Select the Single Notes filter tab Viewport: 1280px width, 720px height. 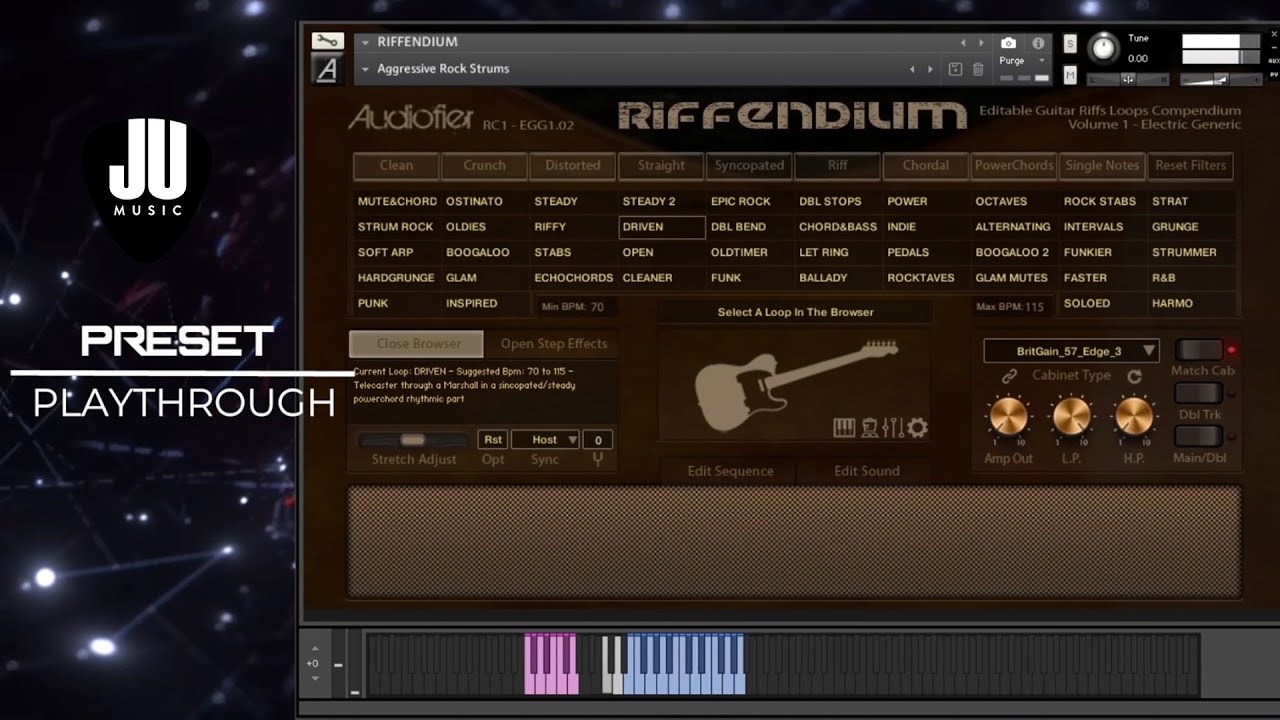(x=1102, y=165)
